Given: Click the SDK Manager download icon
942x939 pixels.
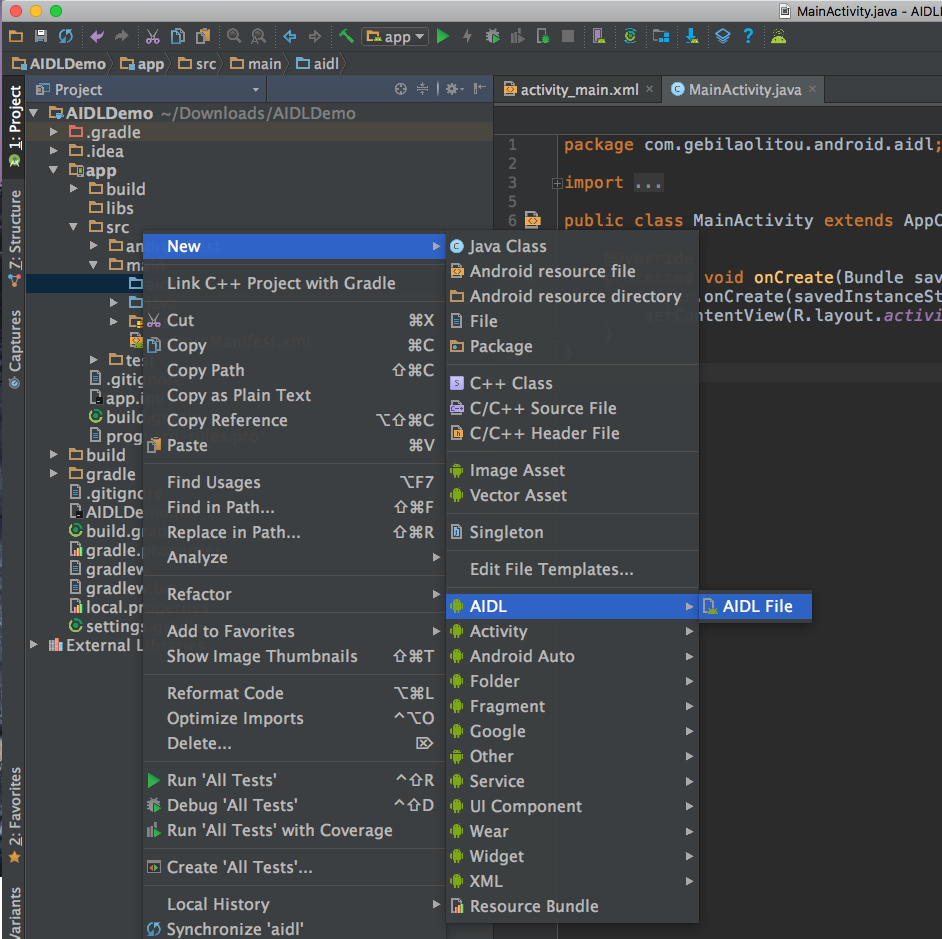Looking at the screenshot, I should [x=692, y=37].
